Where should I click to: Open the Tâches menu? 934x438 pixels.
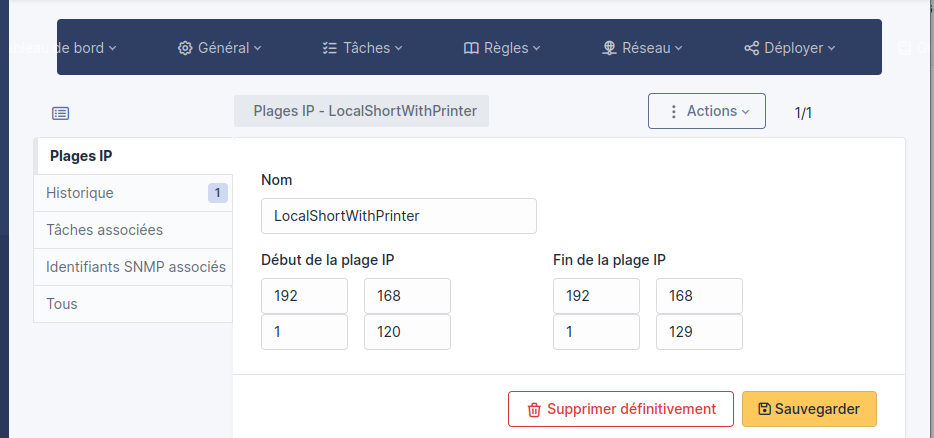coord(362,48)
